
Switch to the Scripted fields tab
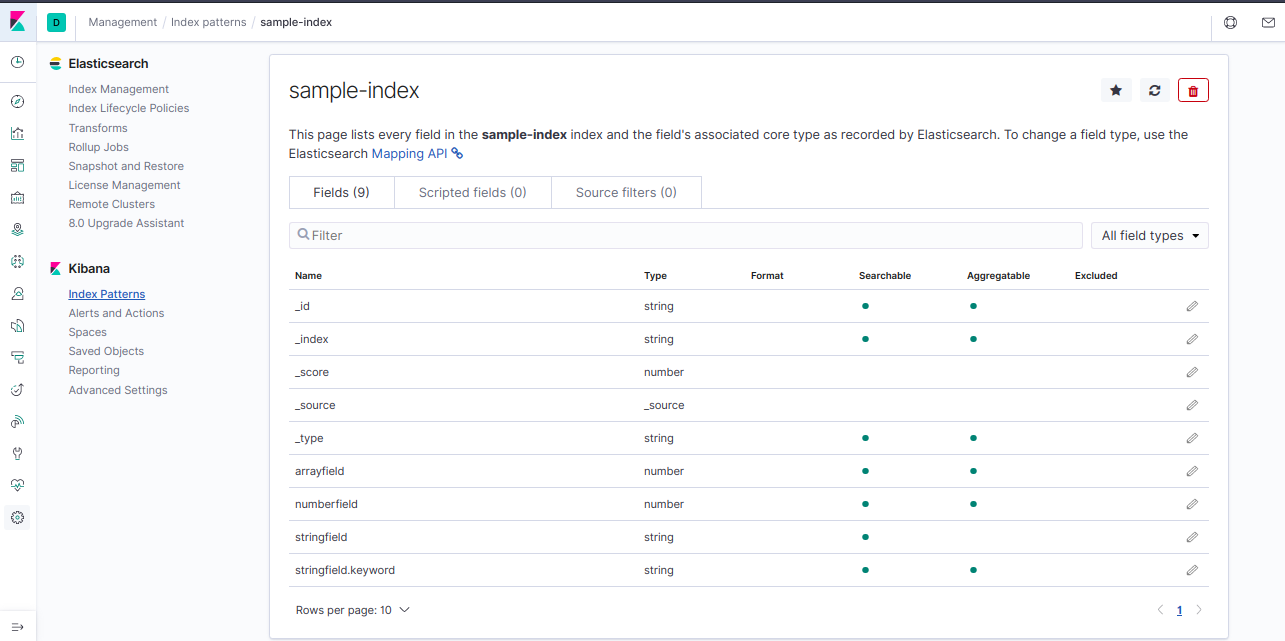(x=472, y=192)
